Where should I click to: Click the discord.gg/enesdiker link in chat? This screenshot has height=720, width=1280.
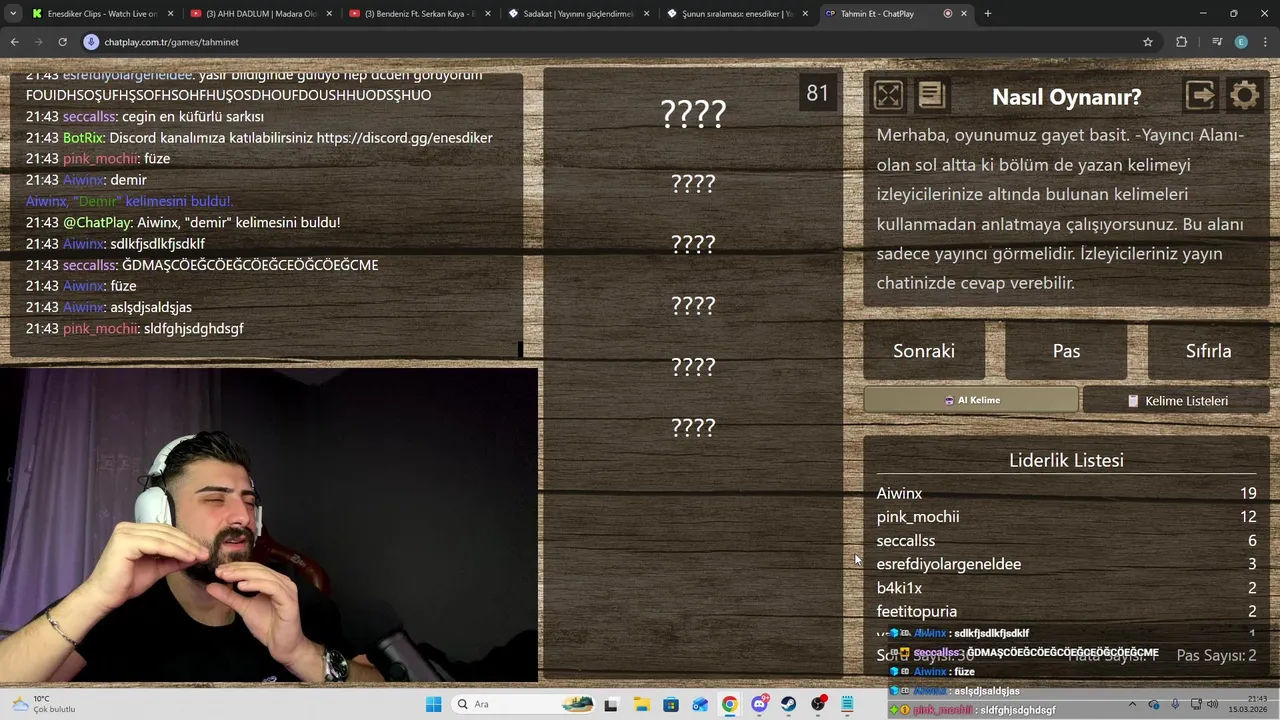pyautogui.click(x=404, y=137)
